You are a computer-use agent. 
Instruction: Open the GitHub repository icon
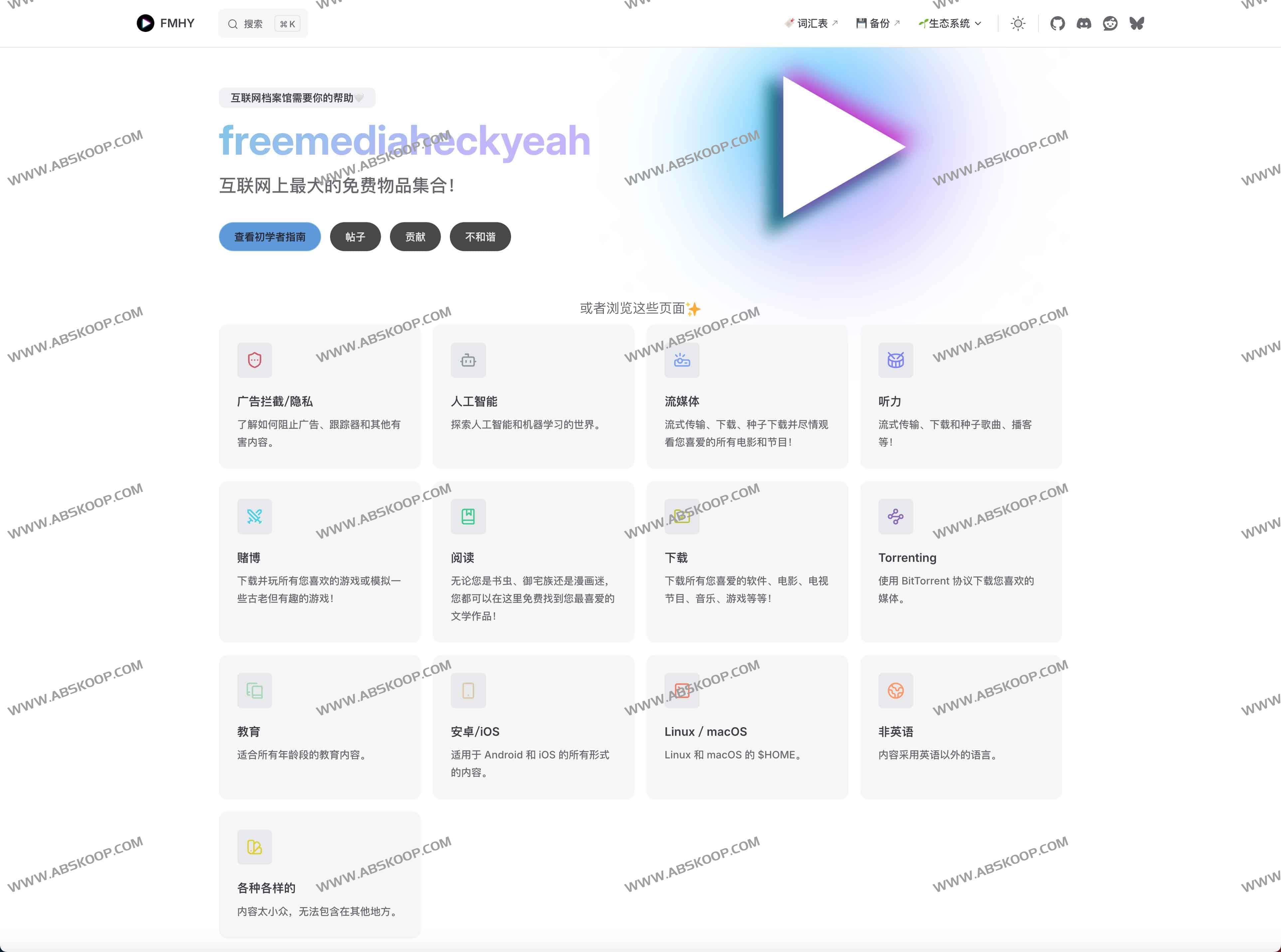click(1057, 23)
